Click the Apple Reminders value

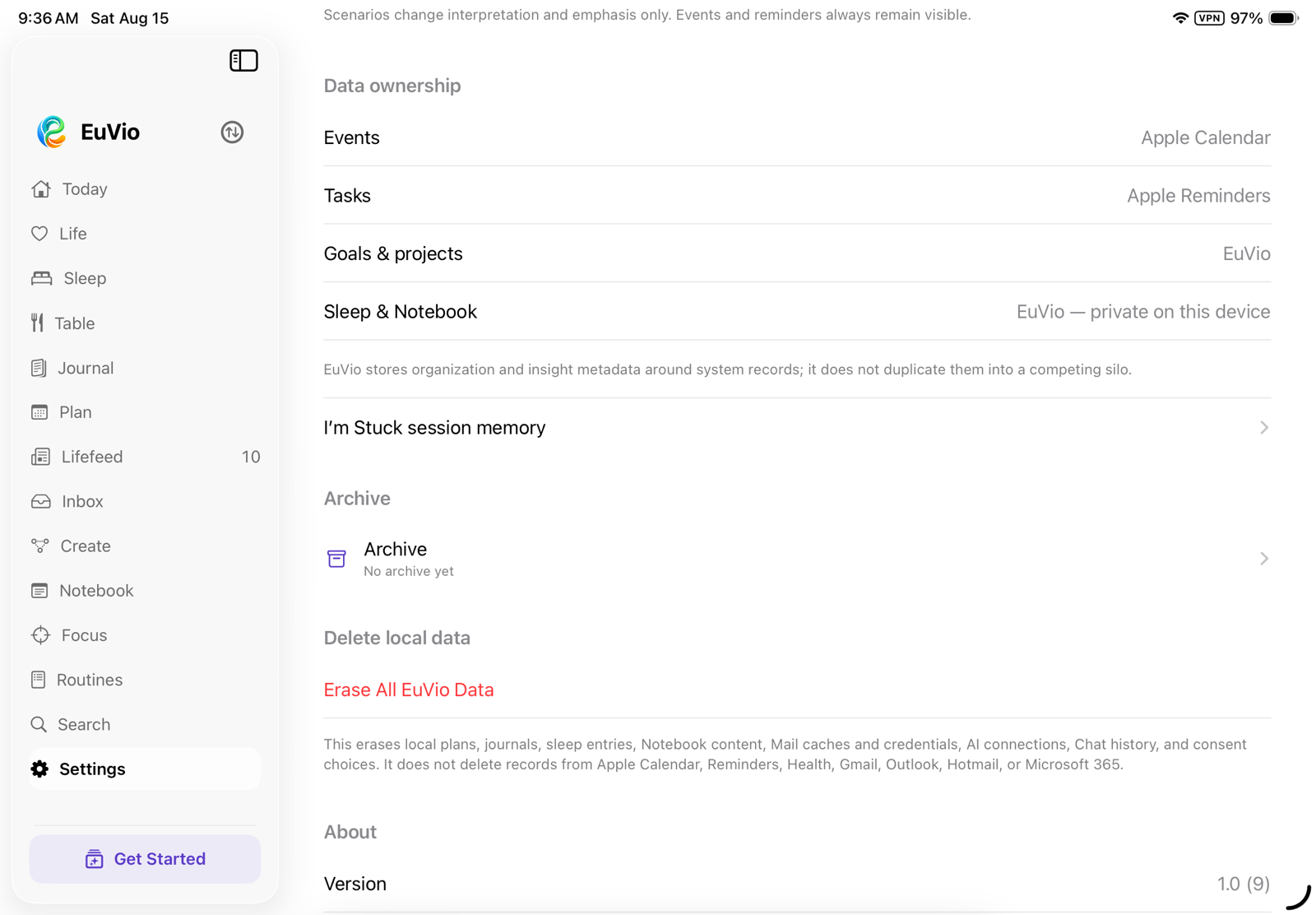[x=1198, y=196]
